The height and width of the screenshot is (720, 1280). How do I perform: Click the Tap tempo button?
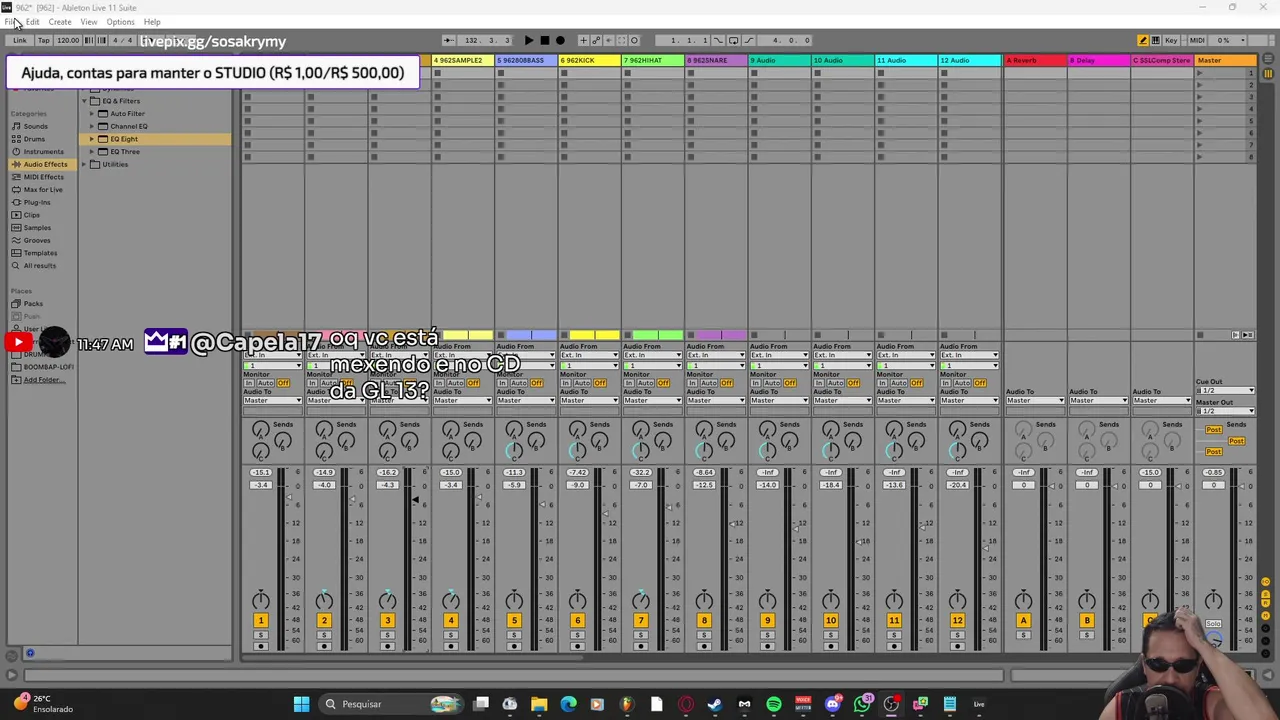tap(44, 41)
